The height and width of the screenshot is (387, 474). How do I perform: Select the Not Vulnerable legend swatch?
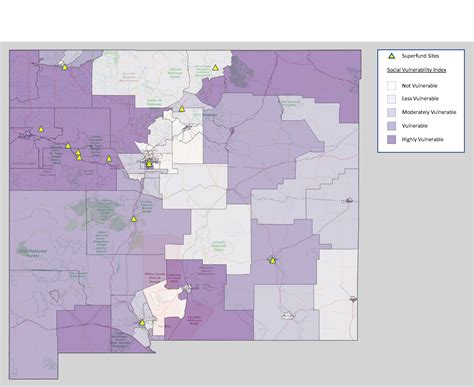[x=391, y=86]
